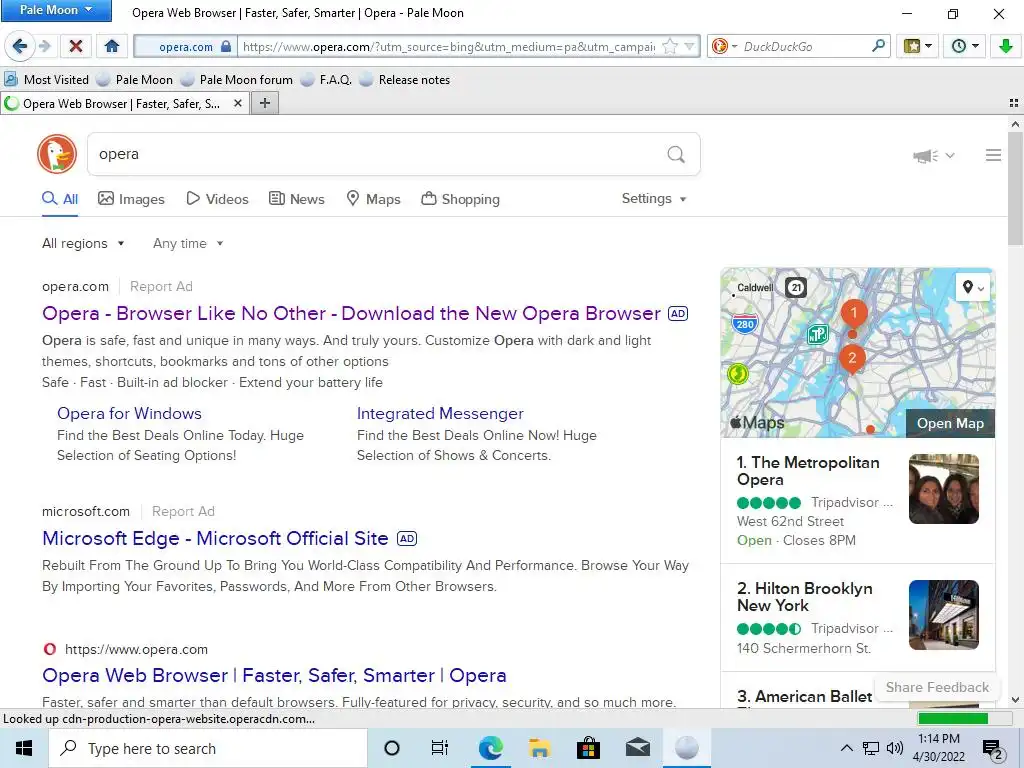The height and width of the screenshot is (768, 1024).
Task: Switch to the News tab
Action: coord(296,199)
